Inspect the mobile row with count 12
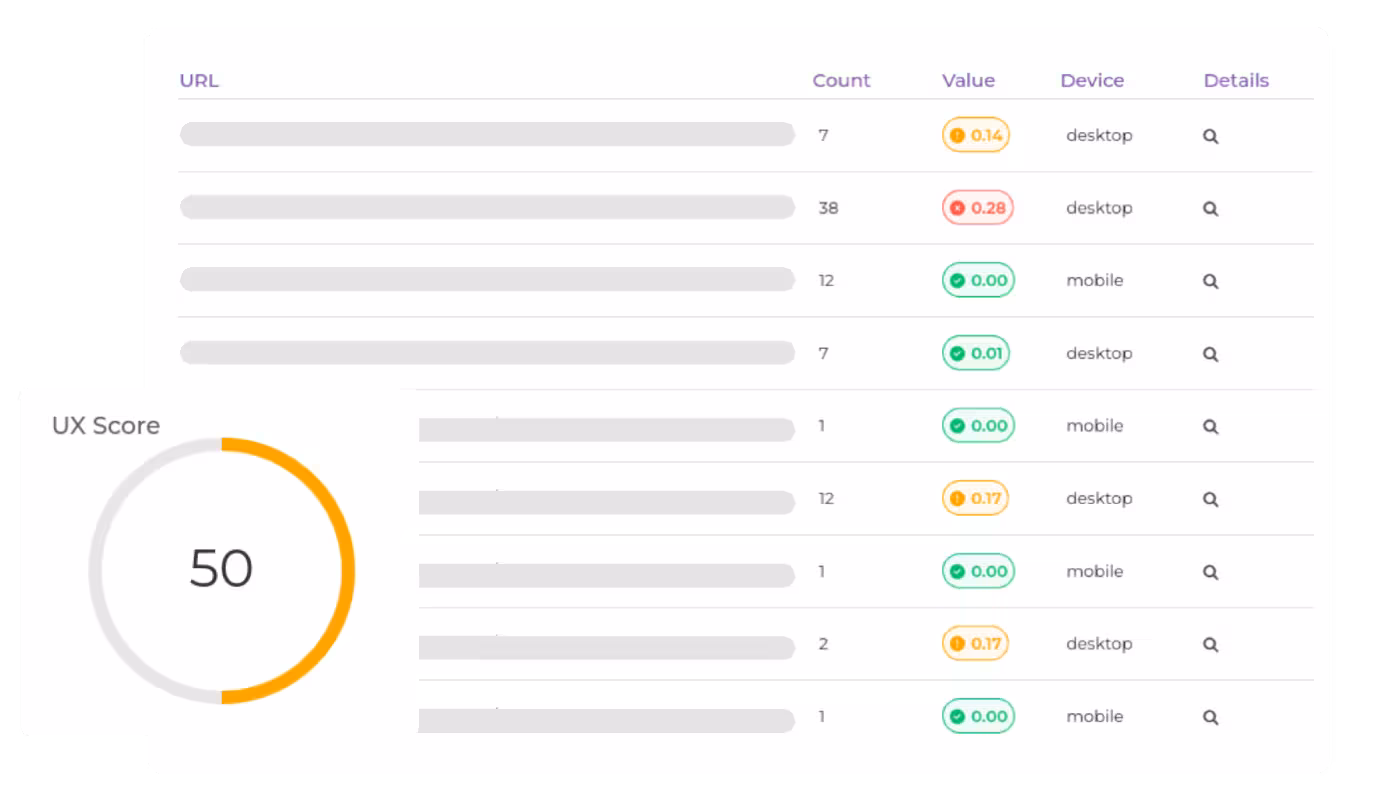Screen dimensions: 1400x800 pyautogui.click(x=1210, y=282)
